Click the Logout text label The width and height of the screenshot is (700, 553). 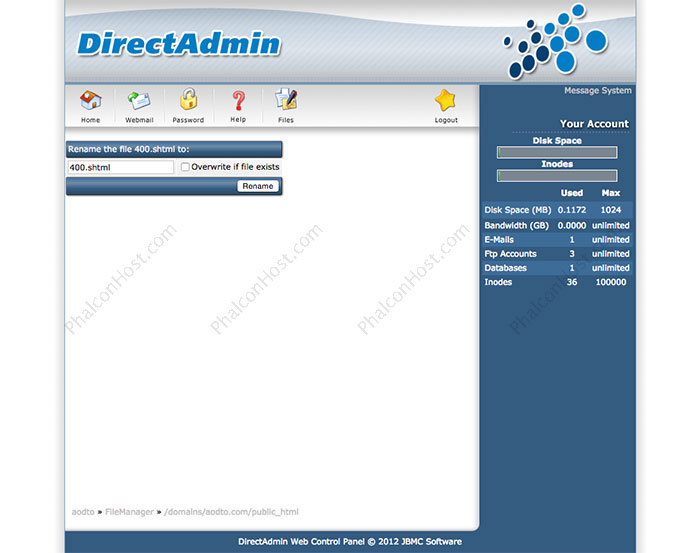pyautogui.click(x=446, y=120)
